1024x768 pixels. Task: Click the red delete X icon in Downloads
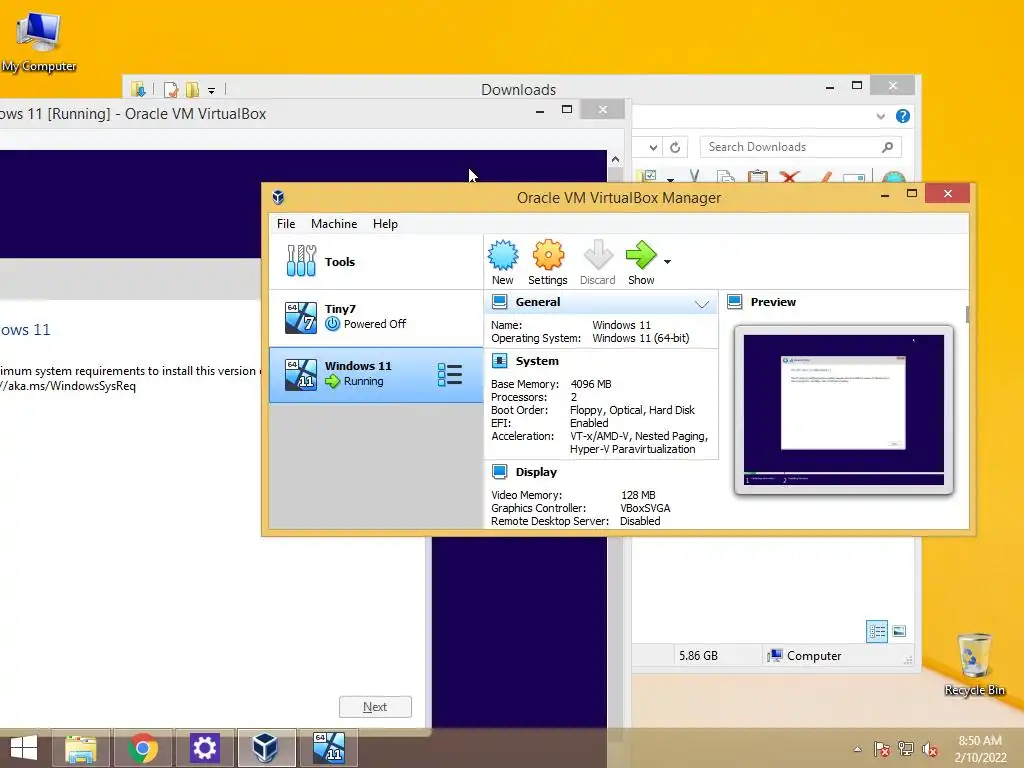point(790,176)
